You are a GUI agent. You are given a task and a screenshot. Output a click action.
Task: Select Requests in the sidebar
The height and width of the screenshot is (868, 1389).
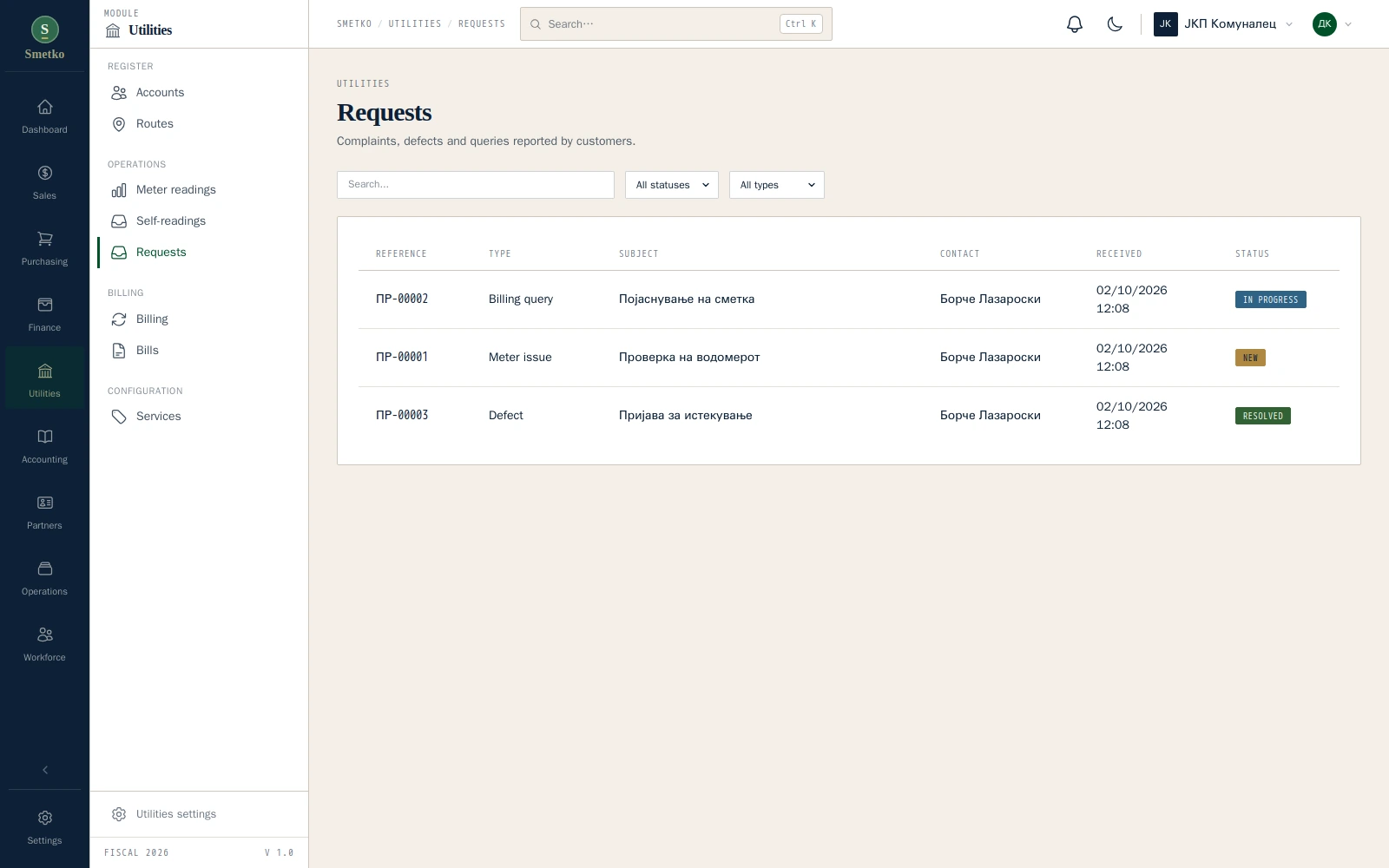click(x=199, y=253)
